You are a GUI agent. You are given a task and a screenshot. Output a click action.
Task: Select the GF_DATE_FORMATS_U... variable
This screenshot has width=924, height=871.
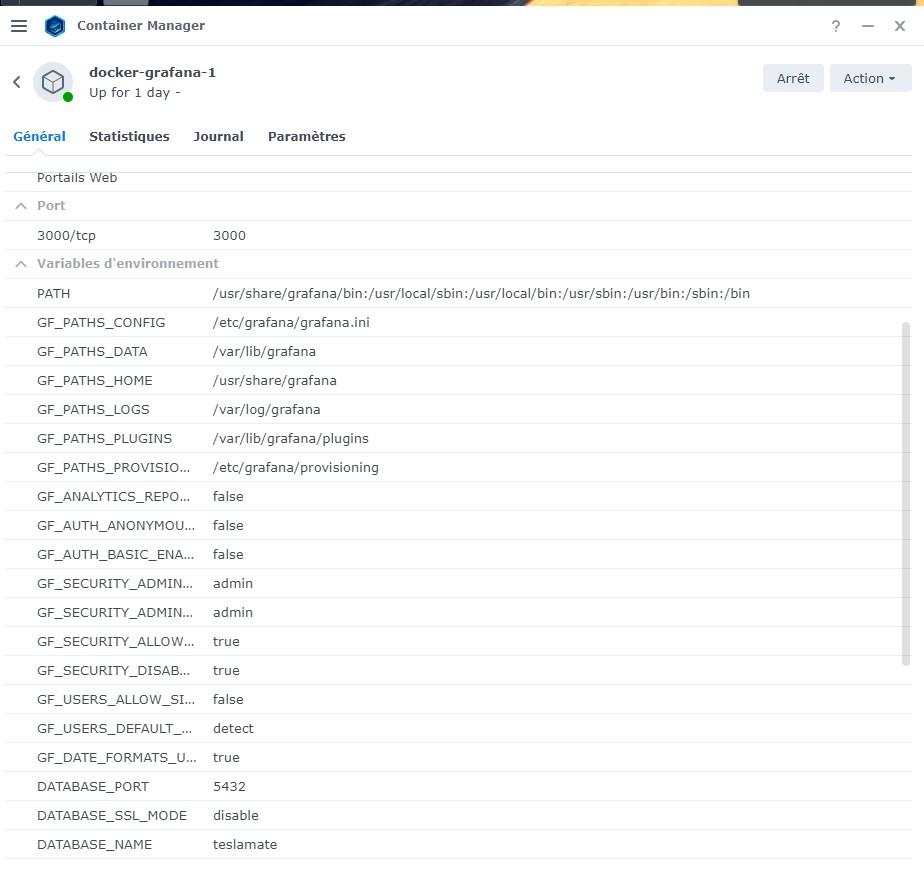pyautogui.click(x=117, y=757)
